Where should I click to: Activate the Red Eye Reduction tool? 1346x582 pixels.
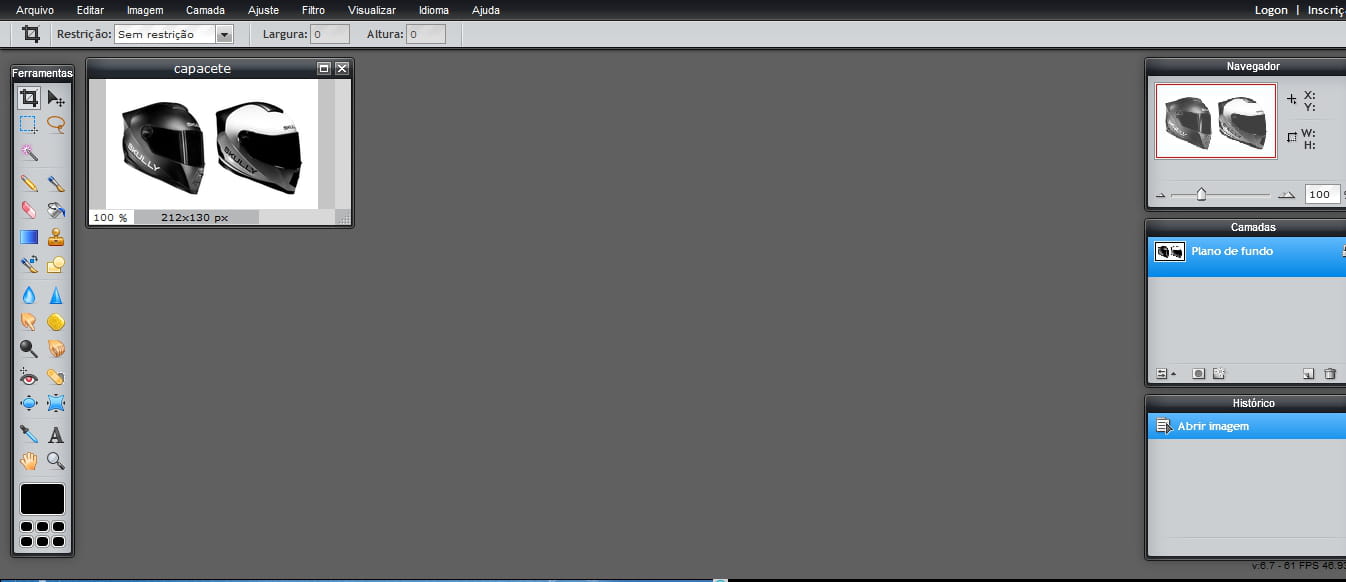coord(29,377)
